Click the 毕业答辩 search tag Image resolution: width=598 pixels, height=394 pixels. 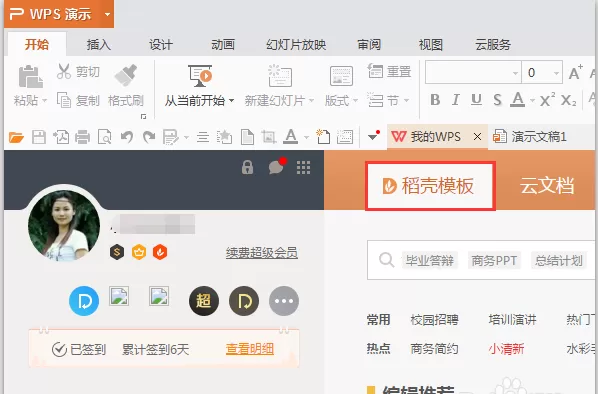click(429, 261)
